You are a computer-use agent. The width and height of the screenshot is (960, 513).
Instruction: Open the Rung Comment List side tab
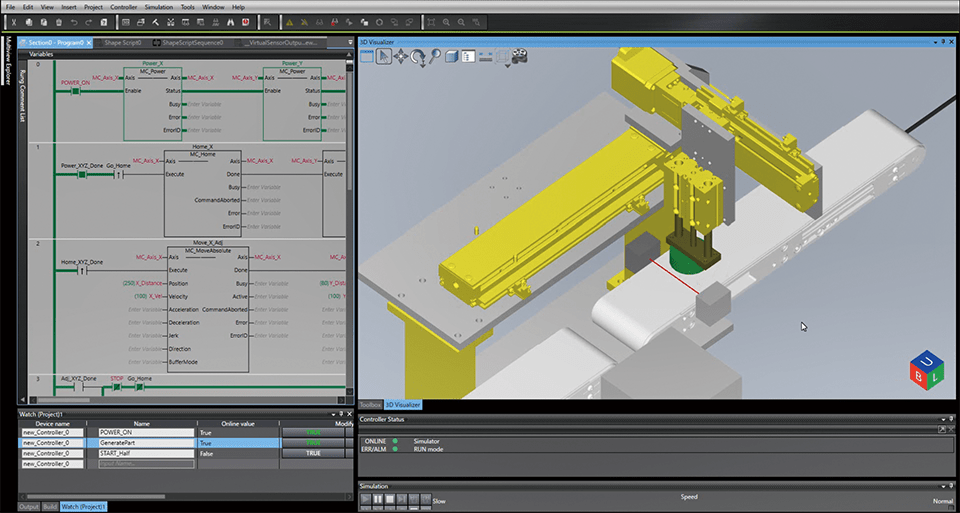coord(23,96)
